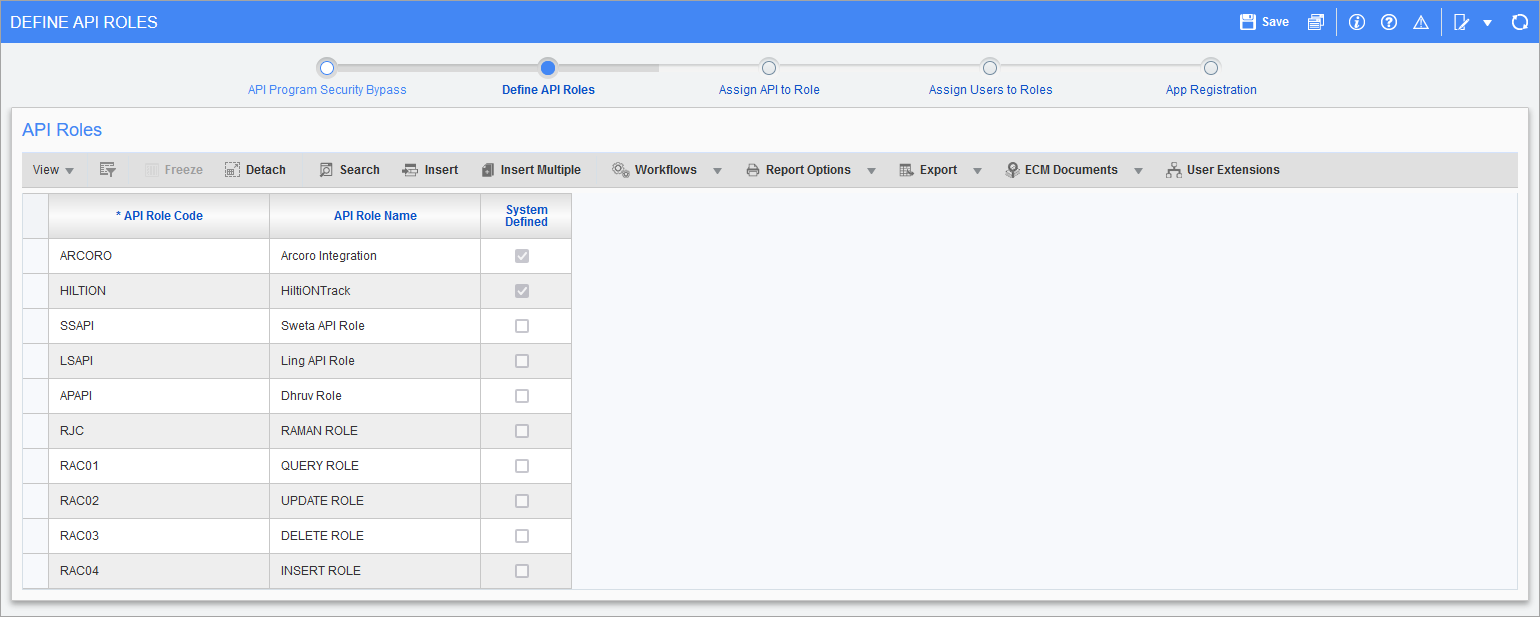Expand the Workflows dropdown arrow

(x=718, y=171)
